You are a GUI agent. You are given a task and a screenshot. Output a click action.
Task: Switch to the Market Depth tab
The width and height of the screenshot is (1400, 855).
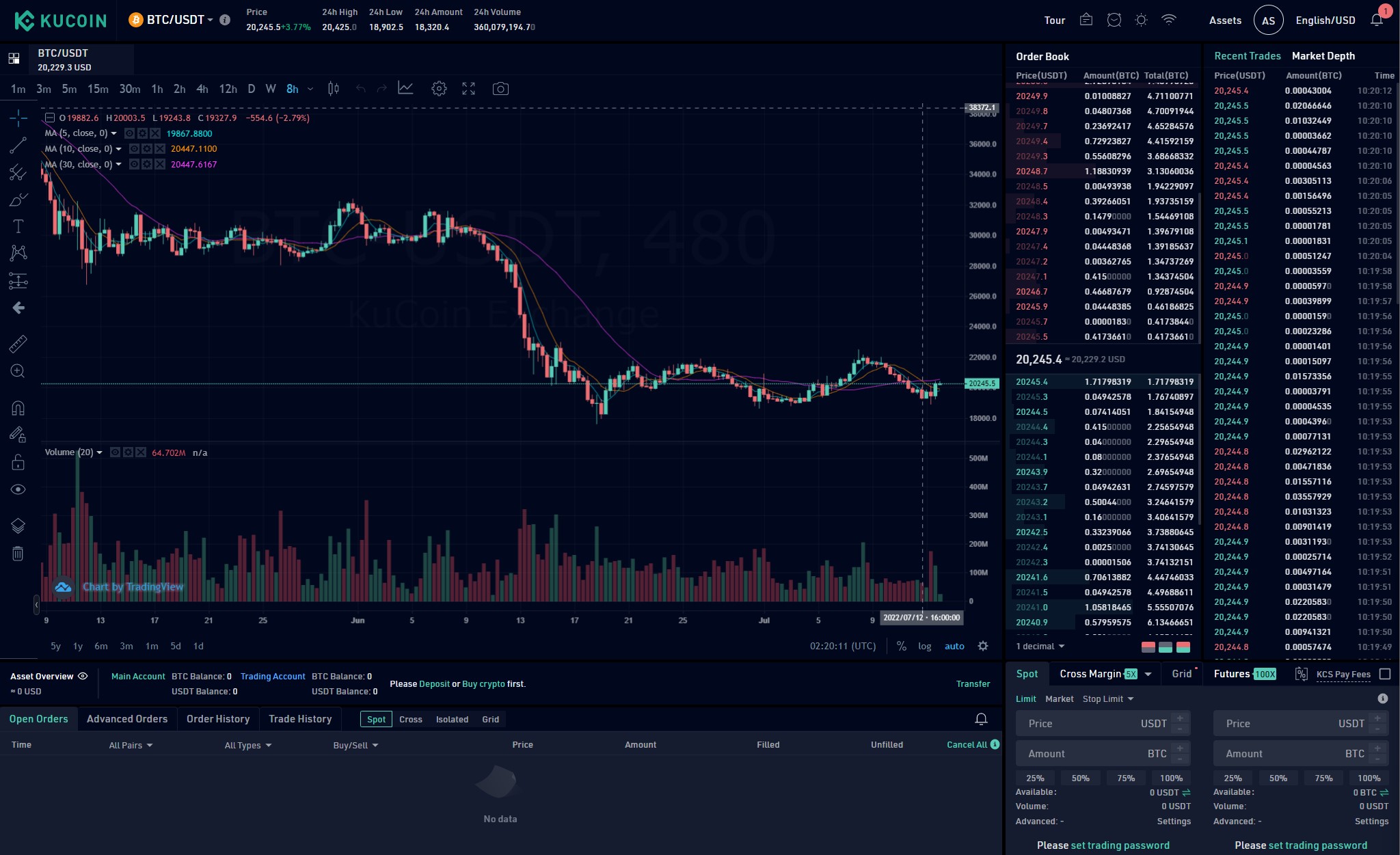[1323, 56]
